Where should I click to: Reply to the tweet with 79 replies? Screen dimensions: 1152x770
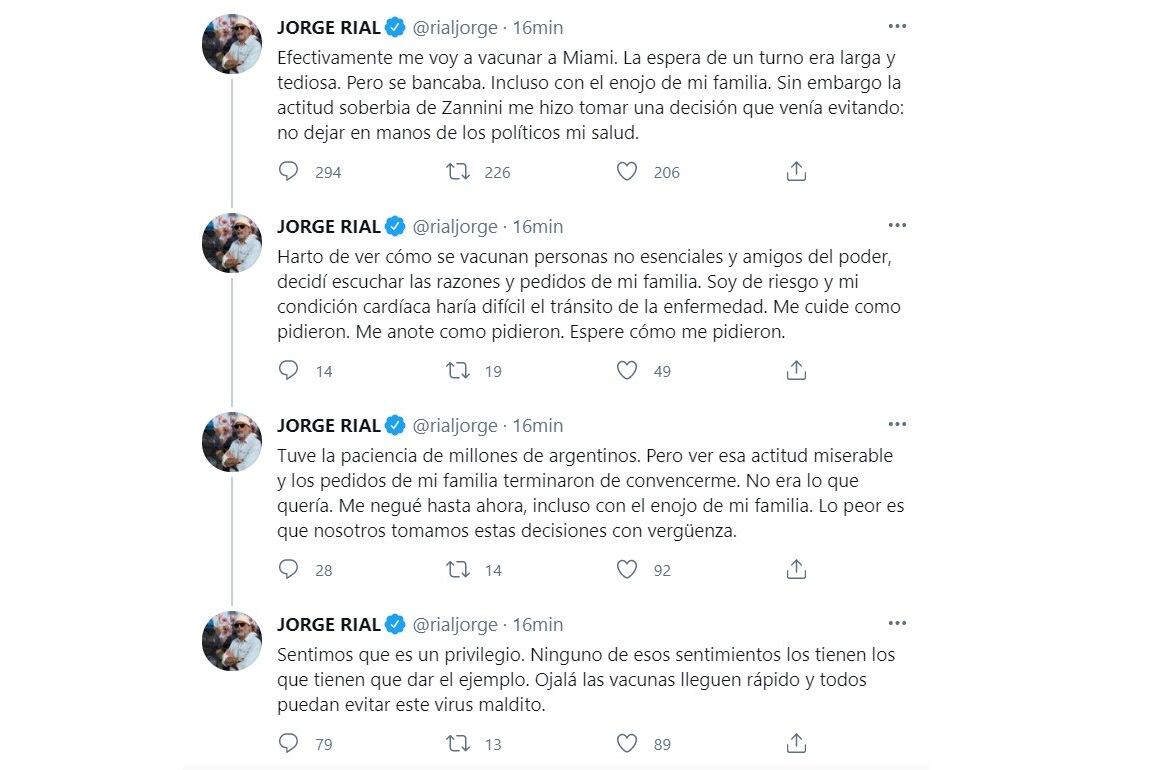pos(288,743)
